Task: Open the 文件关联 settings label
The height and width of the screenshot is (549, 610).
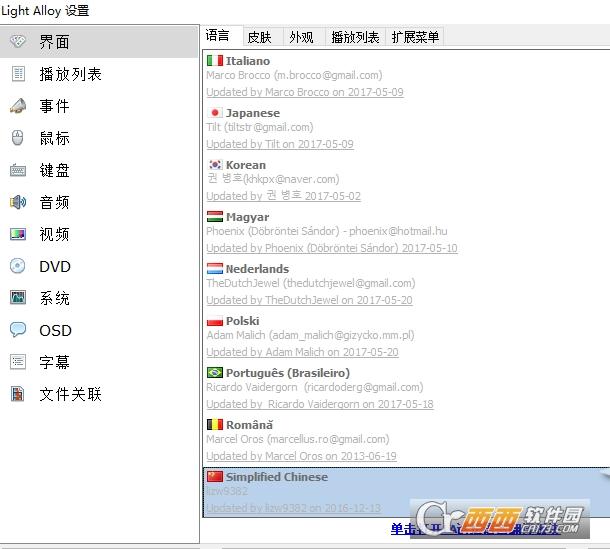Action: (70, 394)
